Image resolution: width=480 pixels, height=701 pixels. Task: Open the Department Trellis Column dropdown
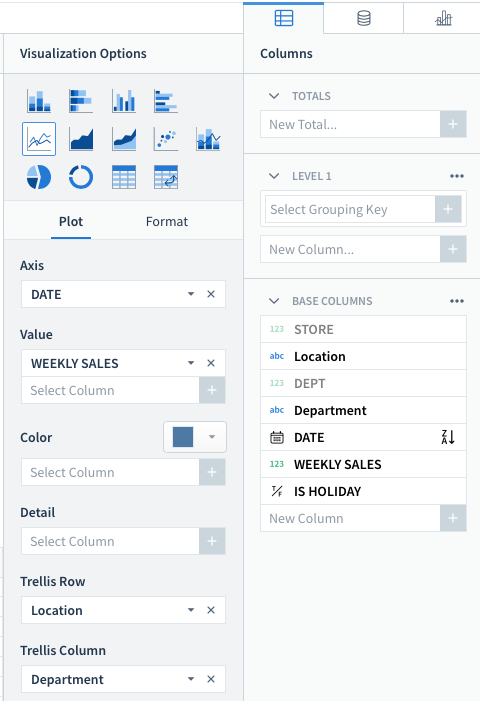(x=191, y=679)
